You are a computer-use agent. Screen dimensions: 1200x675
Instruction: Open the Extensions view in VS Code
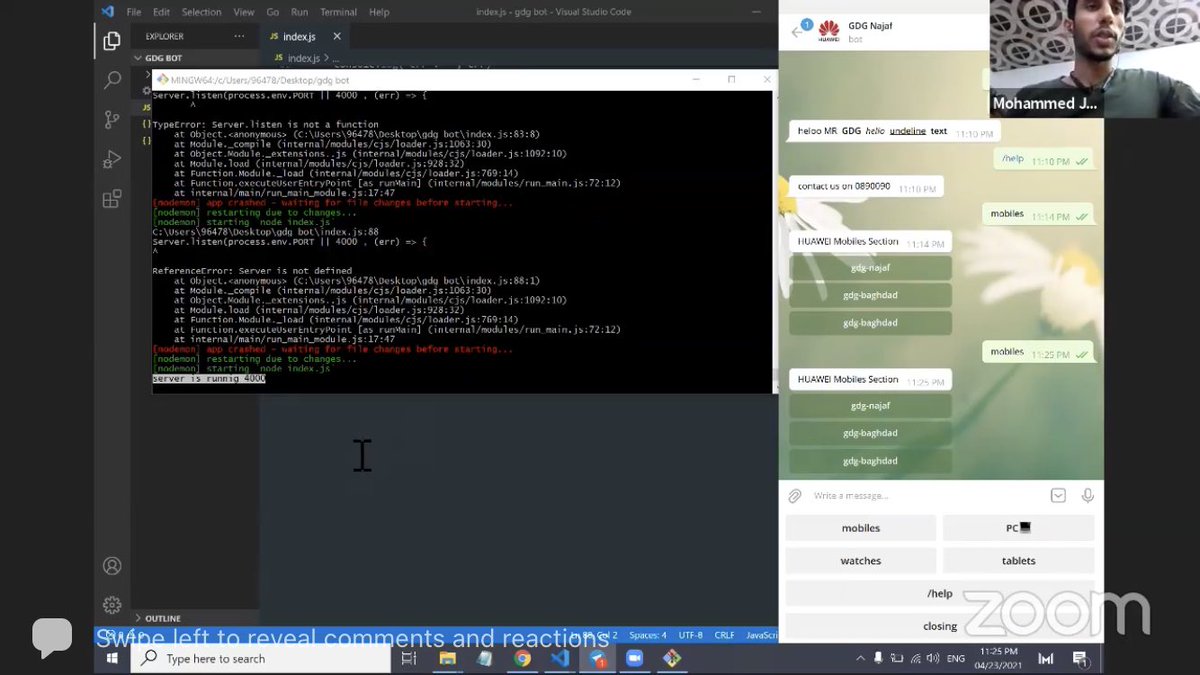click(x=112, y=198)
